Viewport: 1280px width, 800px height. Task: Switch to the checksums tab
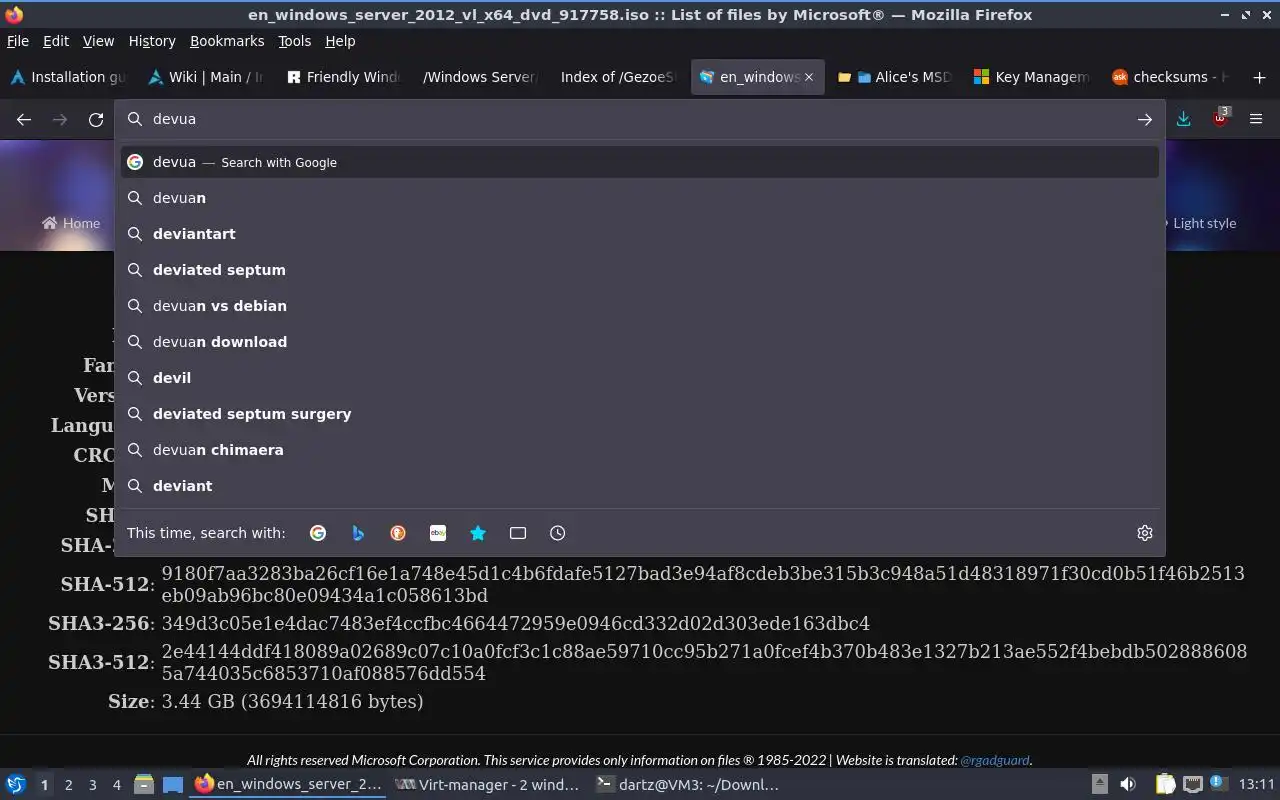click(x=1169, y=77)
